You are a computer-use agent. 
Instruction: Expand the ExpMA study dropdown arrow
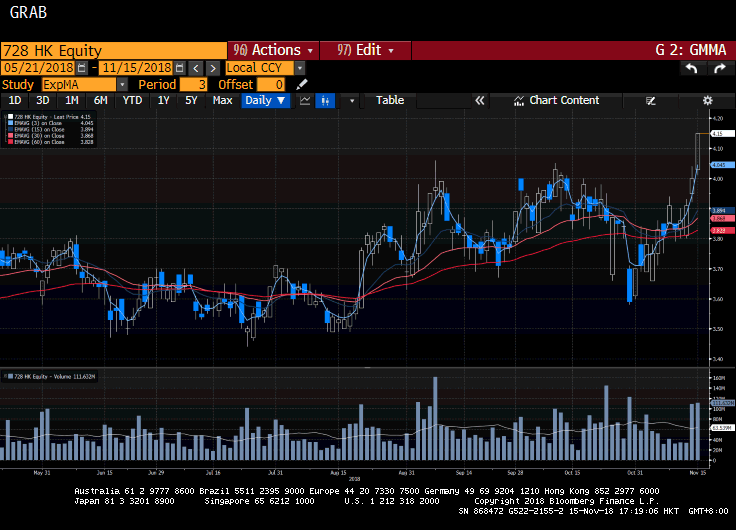[x=122, y=84]
